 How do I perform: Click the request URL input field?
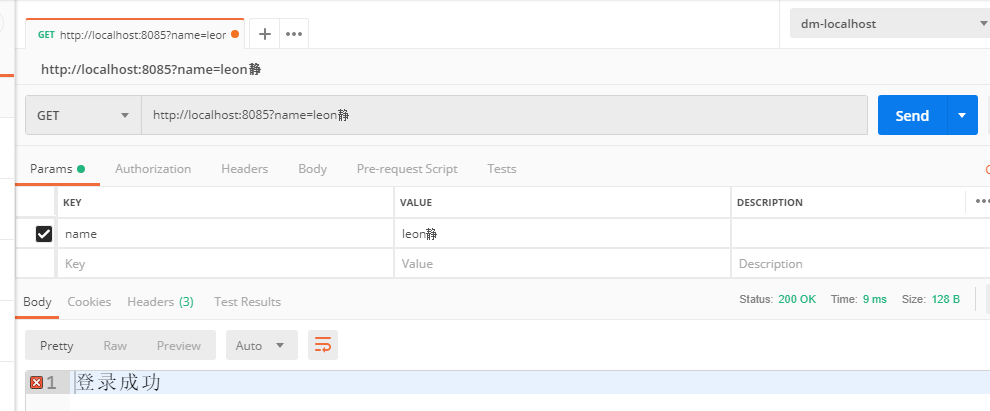(504, 115)
